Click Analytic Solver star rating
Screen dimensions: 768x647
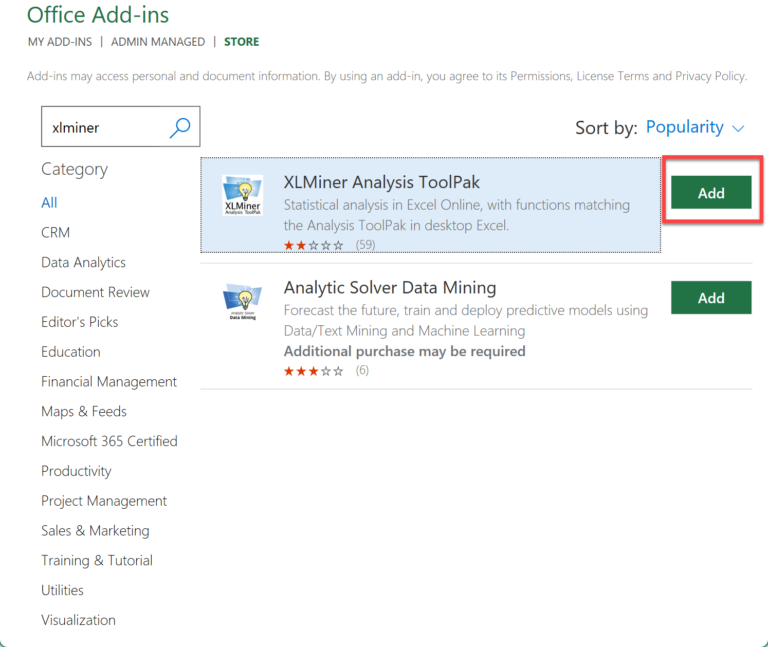pos(313,370)
